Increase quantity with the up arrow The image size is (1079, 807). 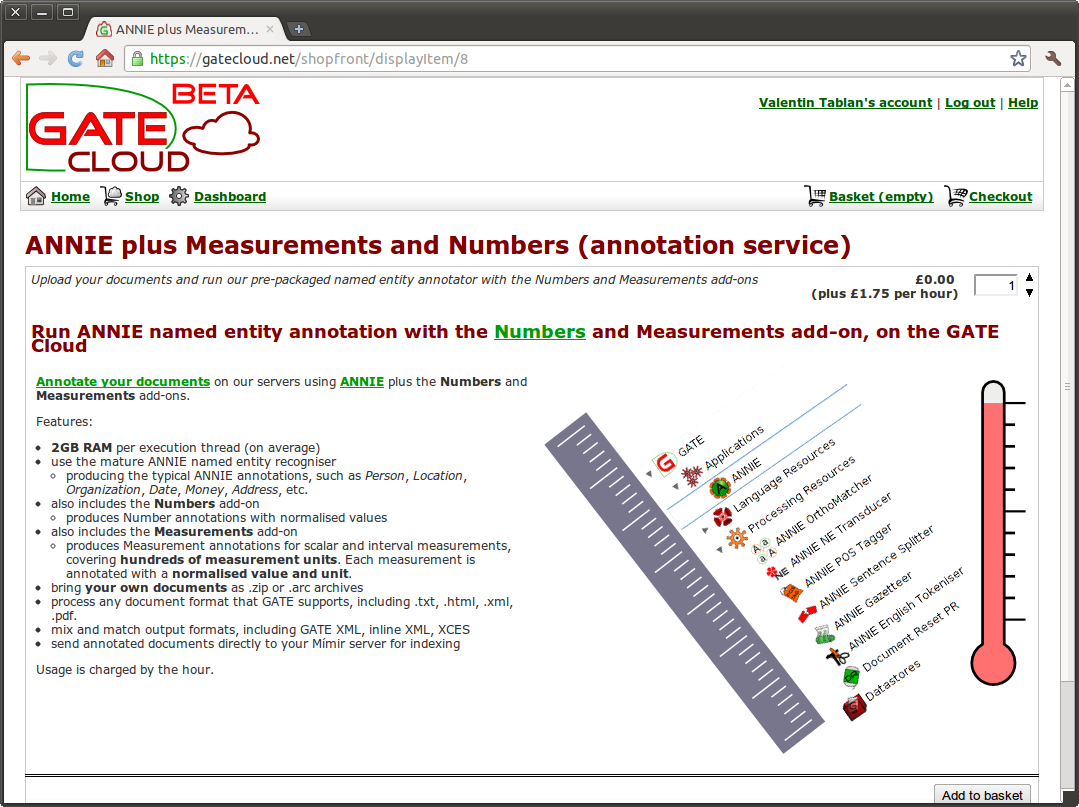1029,277
